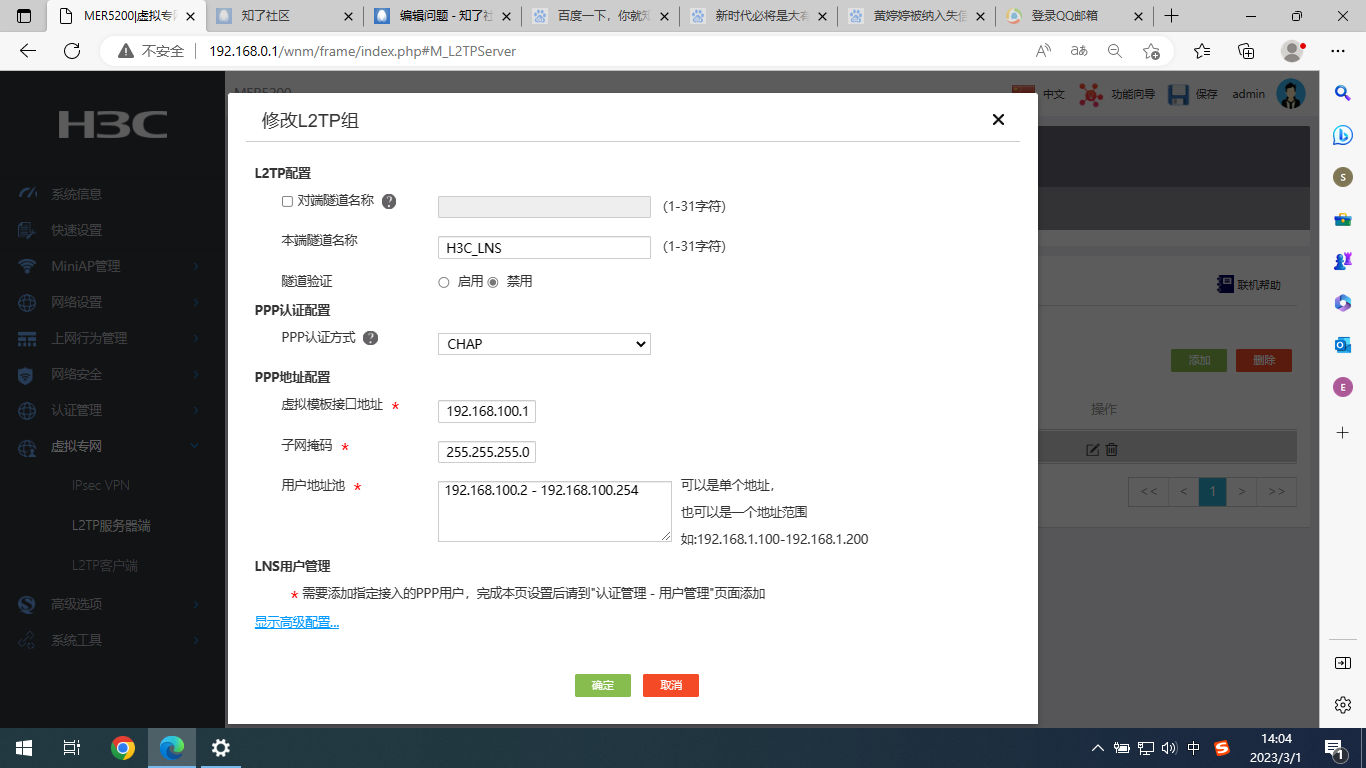Click the 用户地址池 text area
This screenshot has width=1366, height=768.
(555, 511)
